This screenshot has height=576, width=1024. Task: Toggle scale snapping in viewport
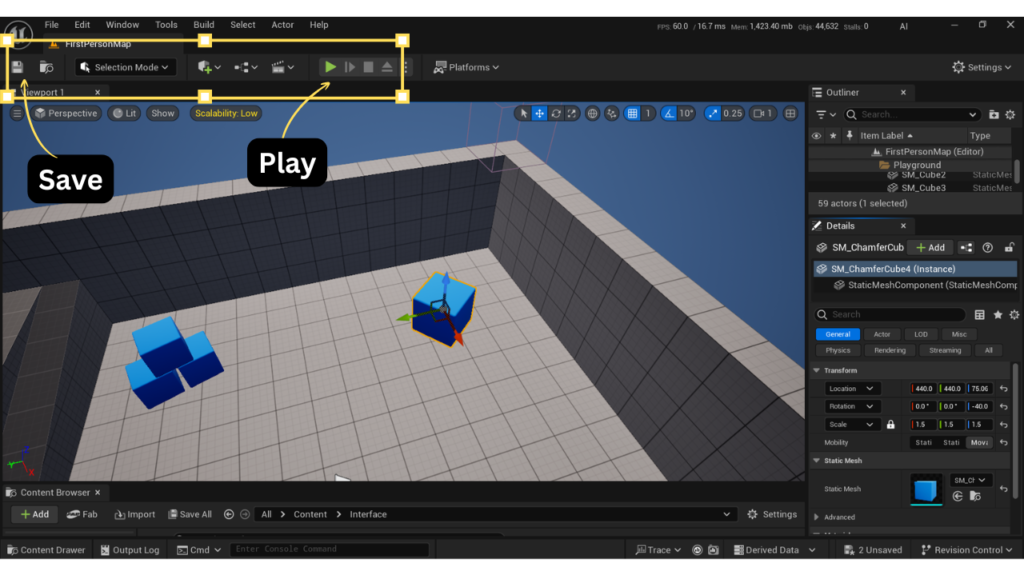point(712,114)
